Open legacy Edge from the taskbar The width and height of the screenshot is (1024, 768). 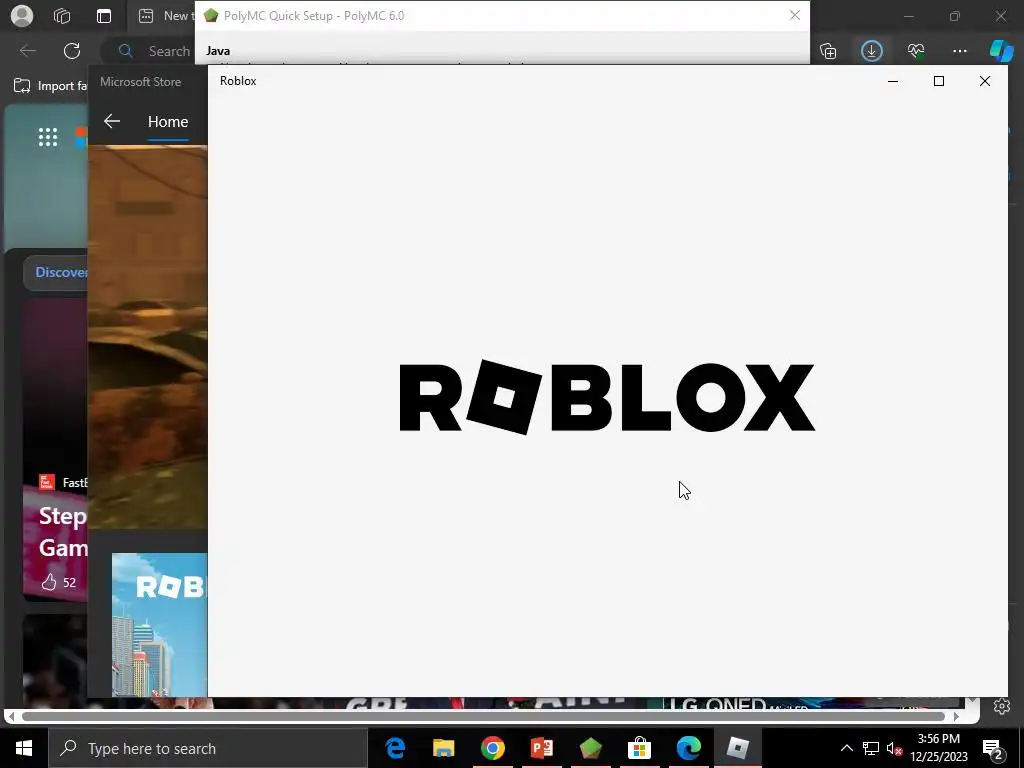coord(395,748)
